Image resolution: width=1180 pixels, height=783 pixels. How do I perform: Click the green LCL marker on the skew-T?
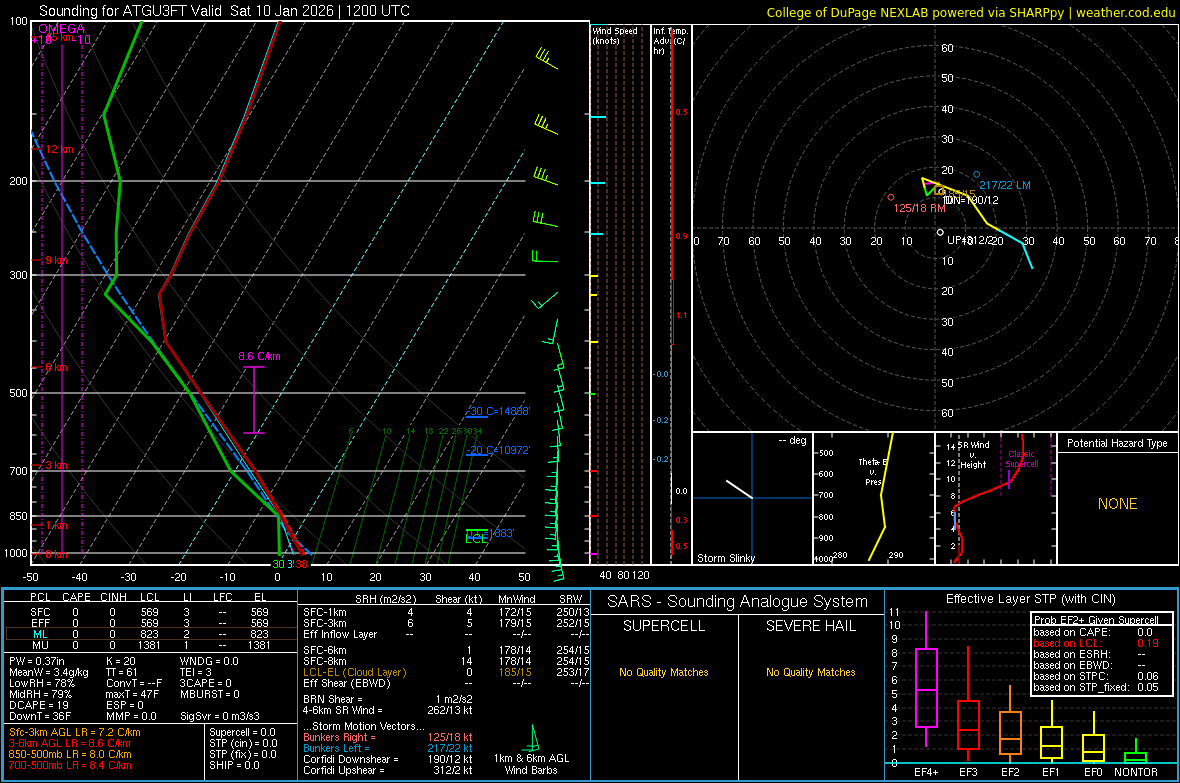pos(476,538)
